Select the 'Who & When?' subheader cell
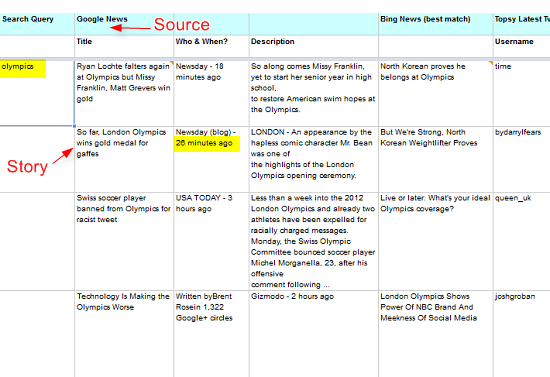The image size is (550, 377). [212, 46]
